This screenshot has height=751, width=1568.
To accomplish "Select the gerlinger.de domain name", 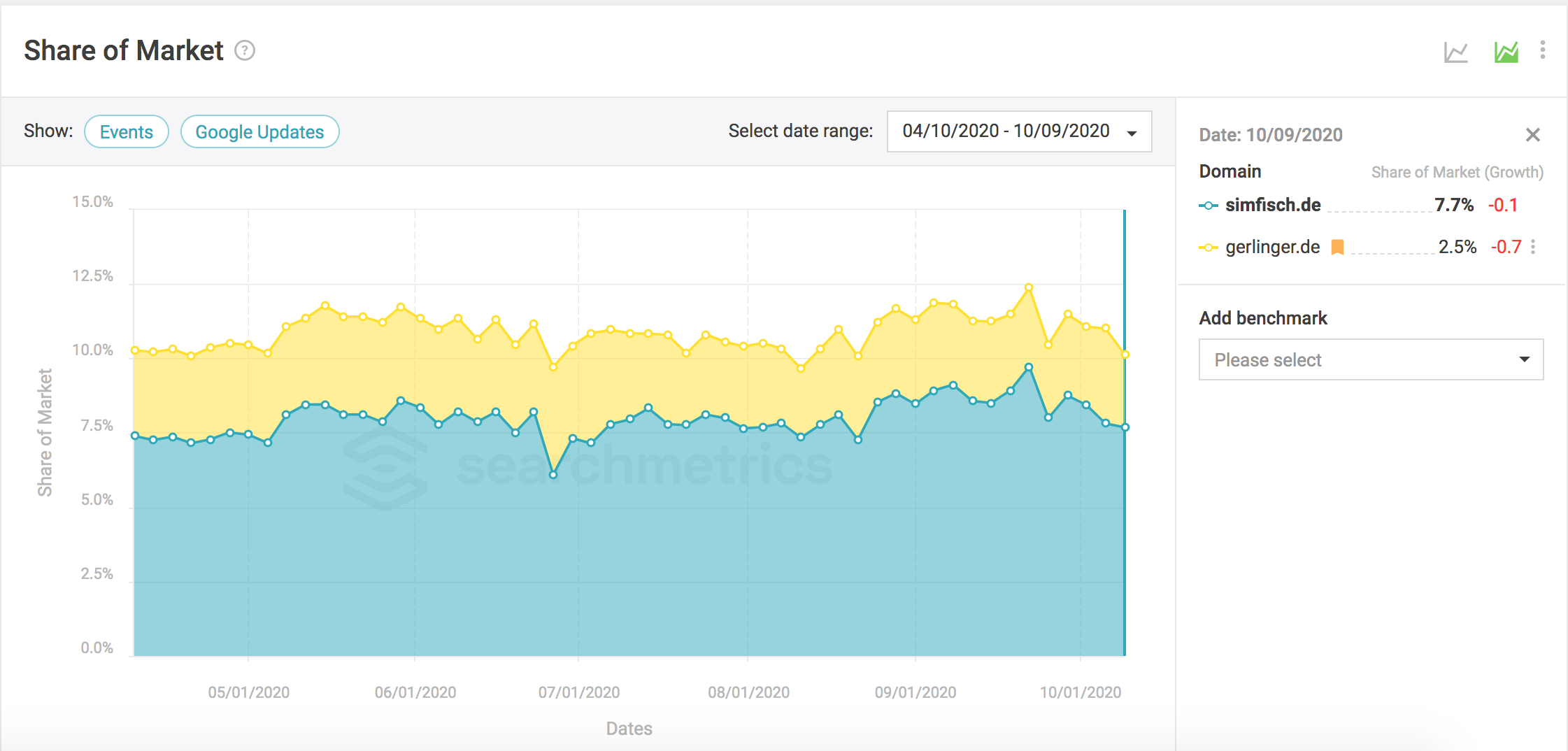I will click(1273, 247).
